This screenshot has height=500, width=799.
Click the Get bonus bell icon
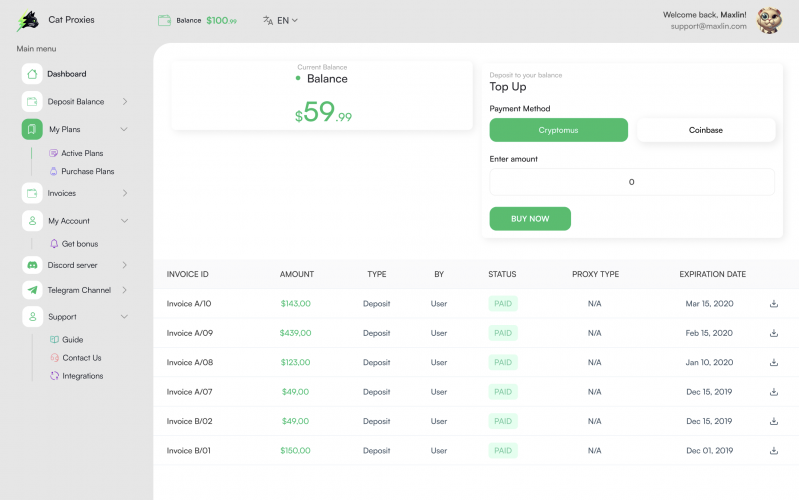pyautogui.click(x=54, y=244)
